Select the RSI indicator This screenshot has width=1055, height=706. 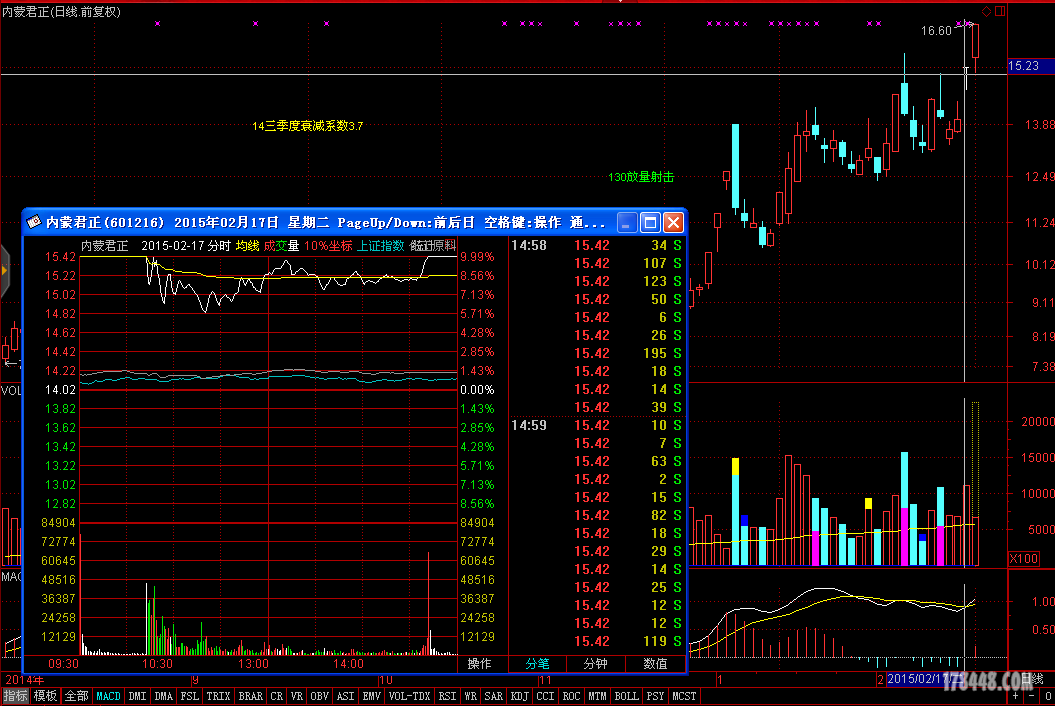[x=447, y=697]
